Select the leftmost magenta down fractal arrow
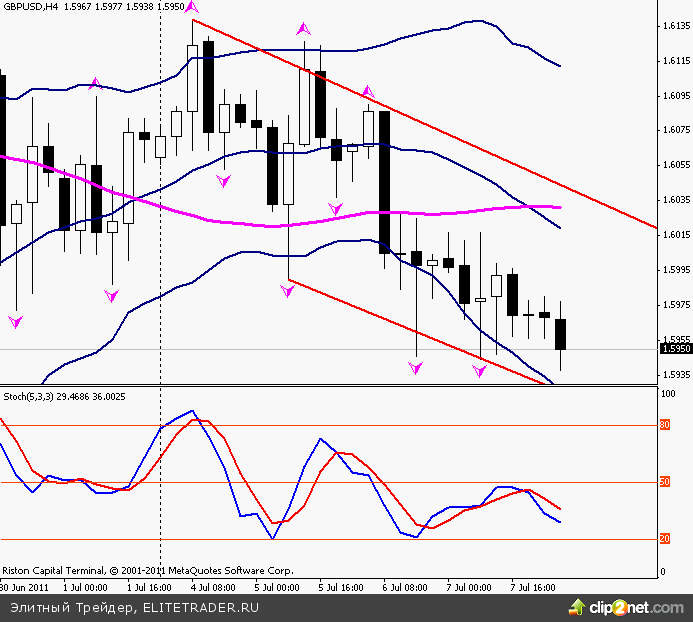The image size is (693, 622). click(15, 321)
